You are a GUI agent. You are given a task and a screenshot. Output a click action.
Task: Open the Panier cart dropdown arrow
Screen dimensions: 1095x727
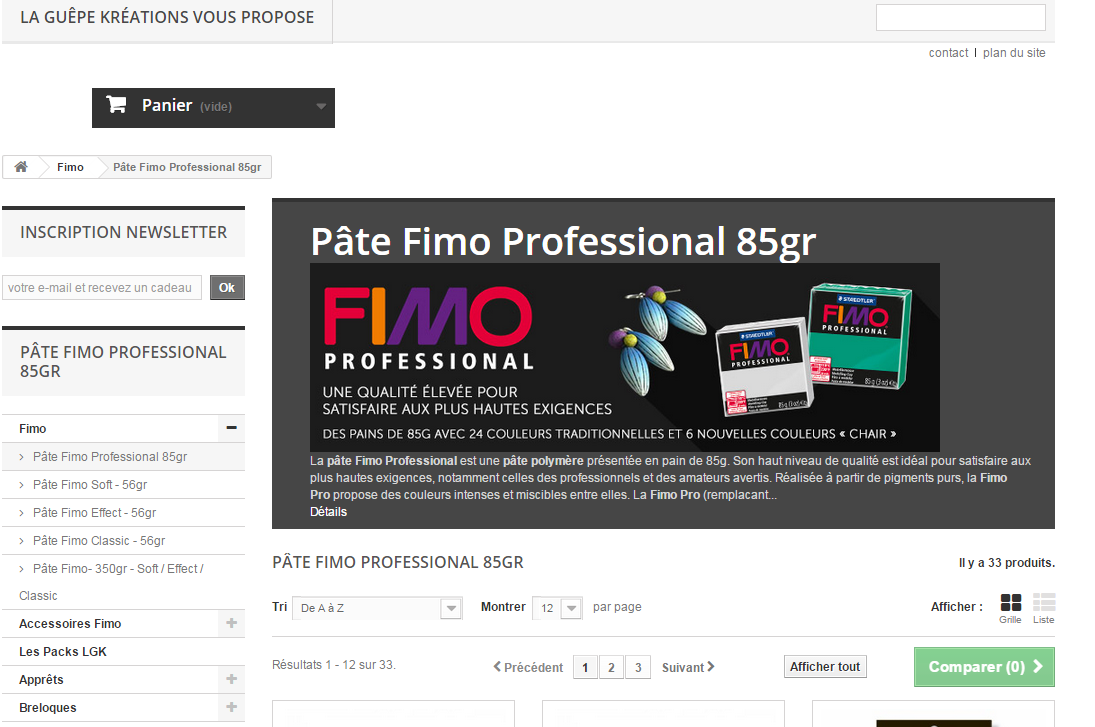pos(321,107)
